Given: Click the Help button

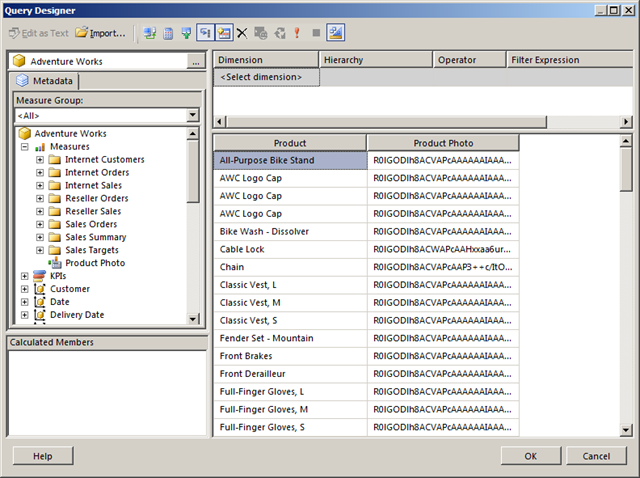Looking at the screenshot, I should point(43,456).
